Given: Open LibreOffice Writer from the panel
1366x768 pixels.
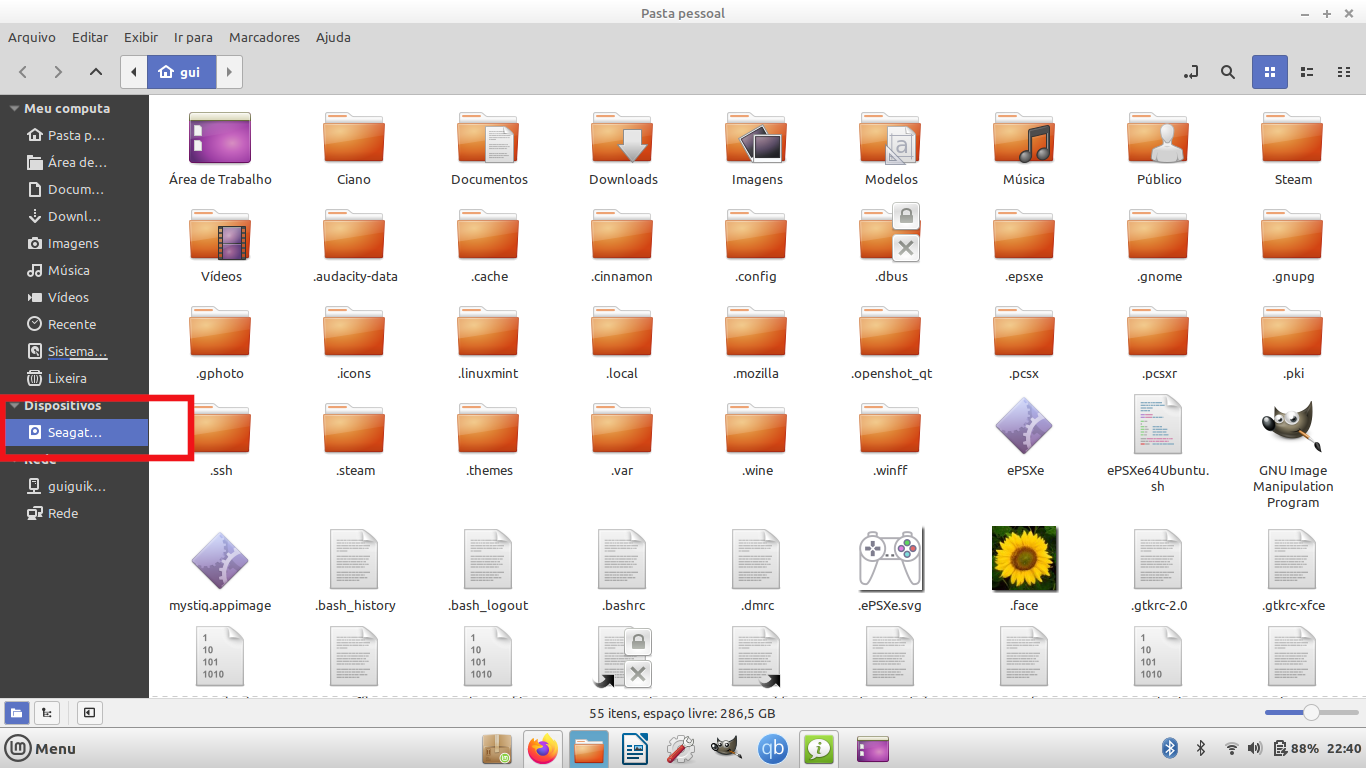Looking at the screenshot, I should click(x=635, y=748).
